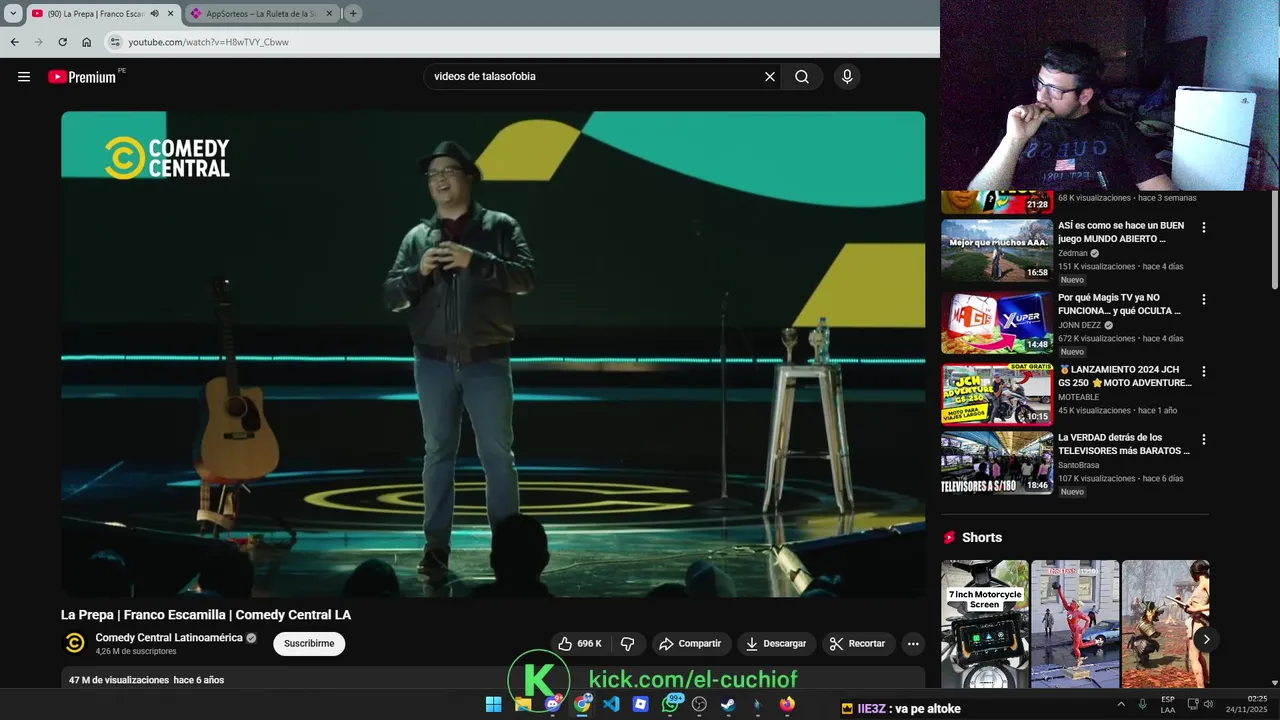This screenshot has width=1280, height=720.
Task: Open the short with the red-suited figure
Action: (x=1075, y=624)
